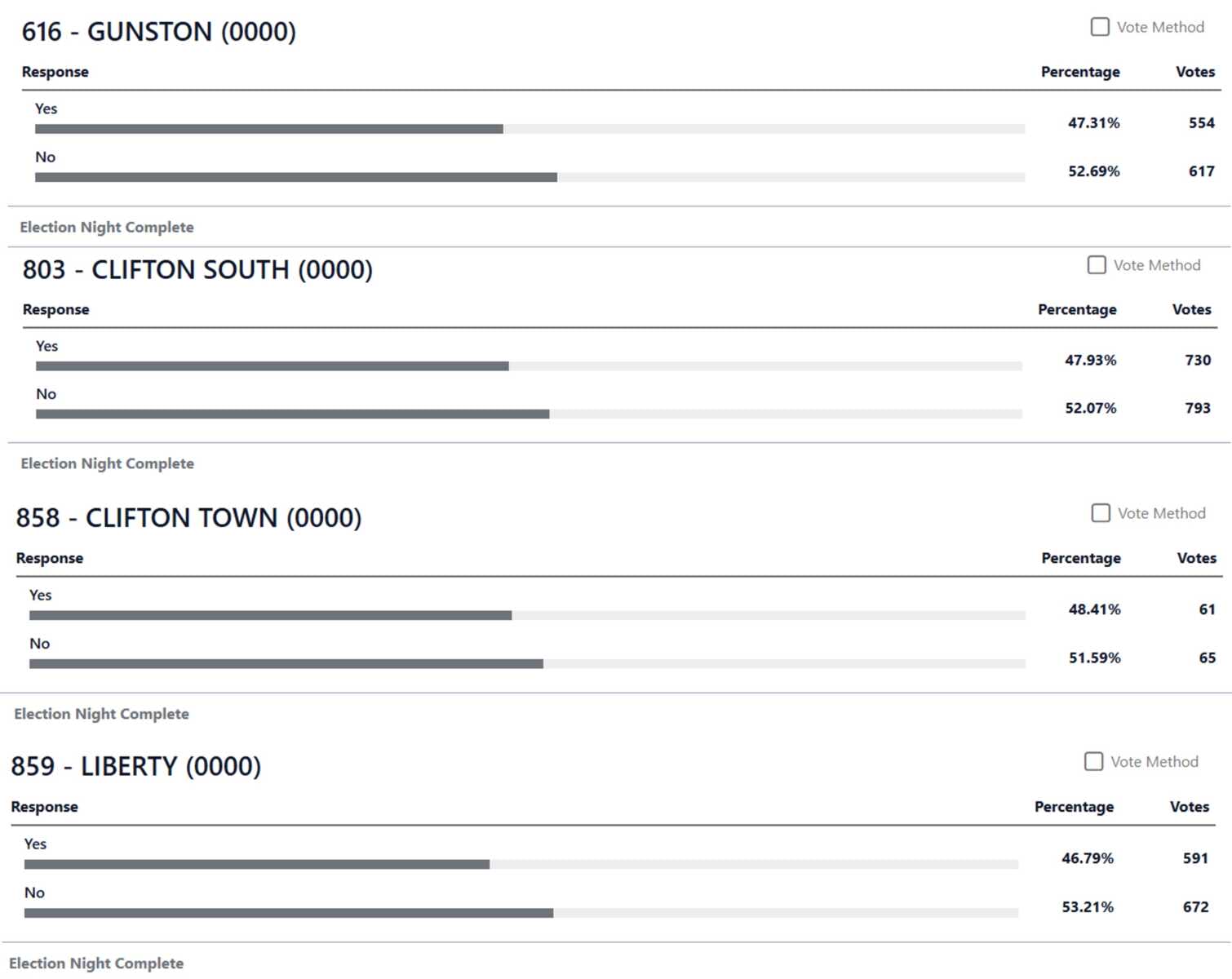
Task: Click Gunston No vote progress bar
Action: (529, 177)
